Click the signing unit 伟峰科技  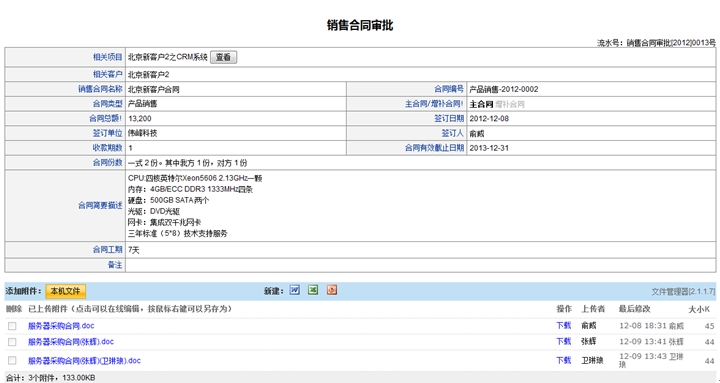(142, 134)
